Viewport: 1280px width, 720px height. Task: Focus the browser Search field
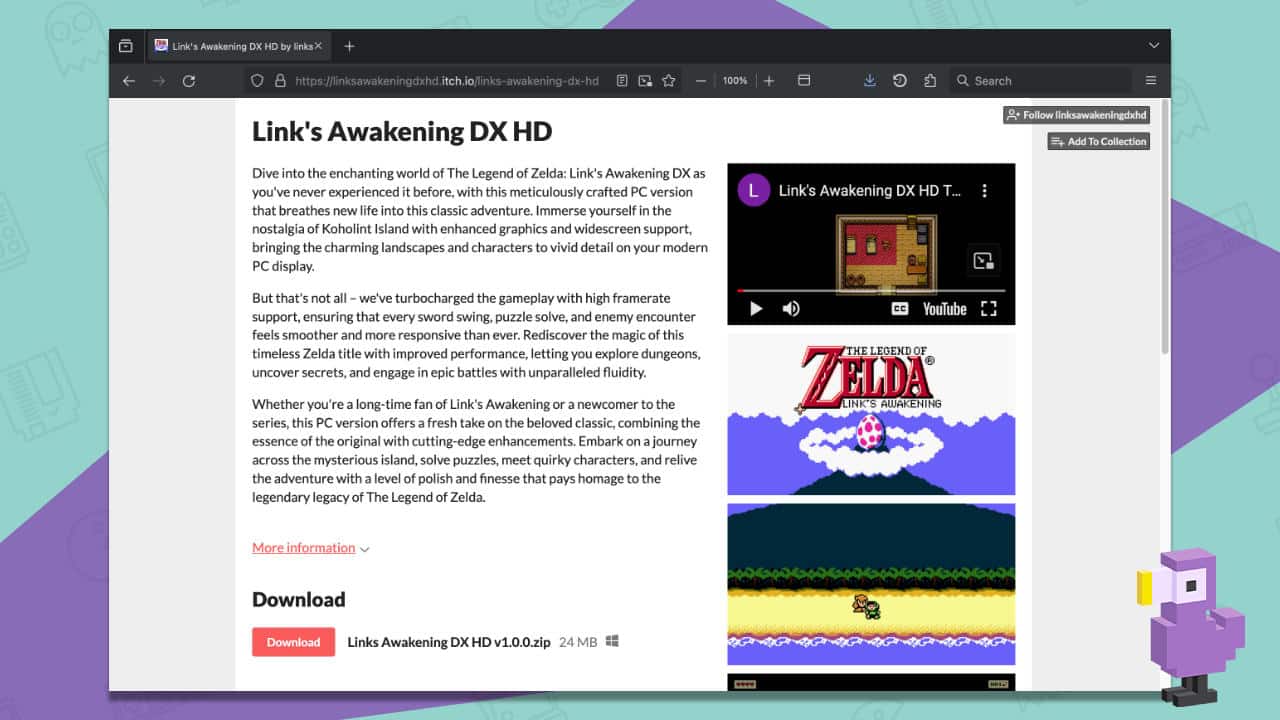[x=1040, y=81]
